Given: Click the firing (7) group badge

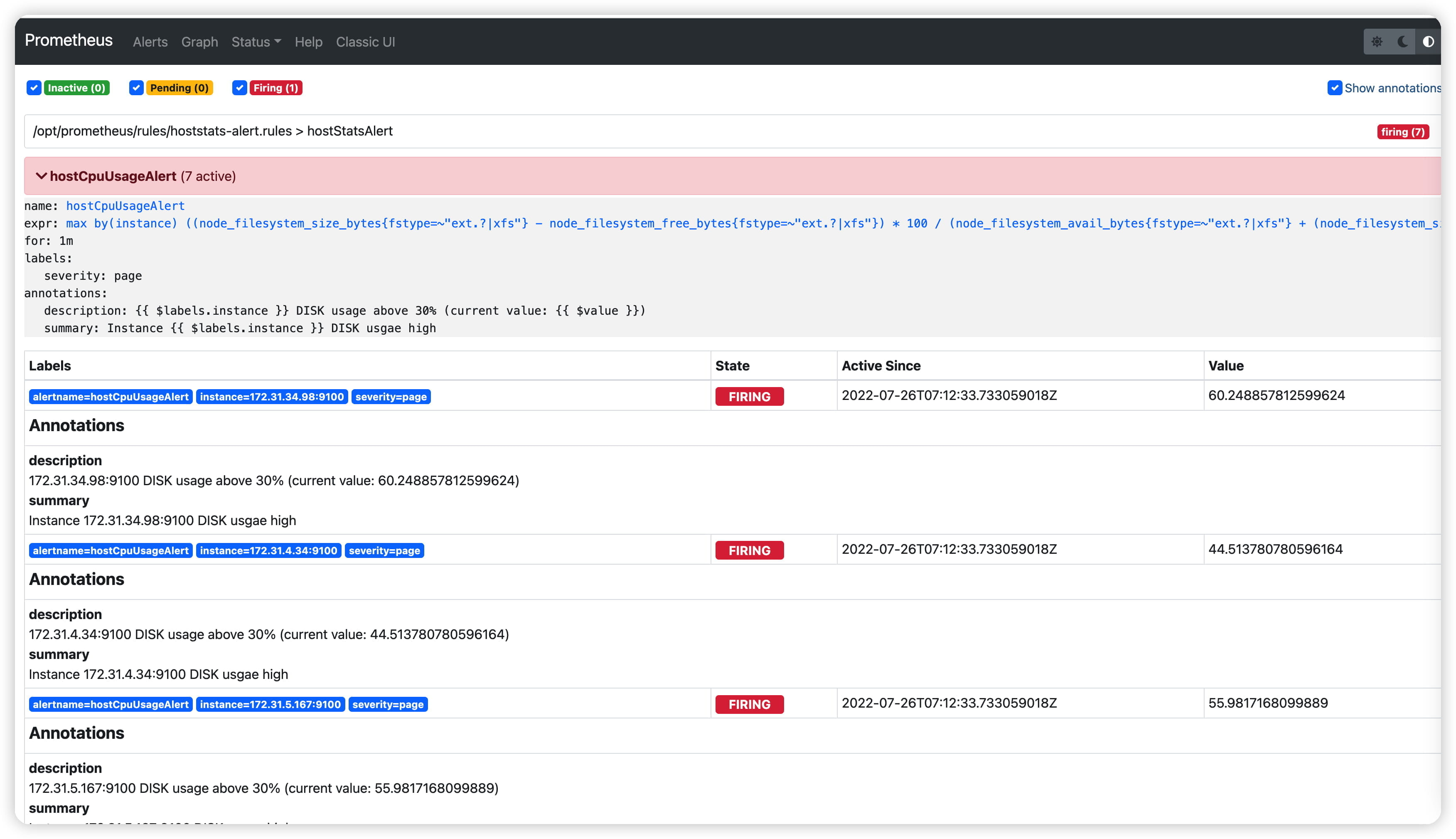Looking at the screenshot, I should [1403, 132].
